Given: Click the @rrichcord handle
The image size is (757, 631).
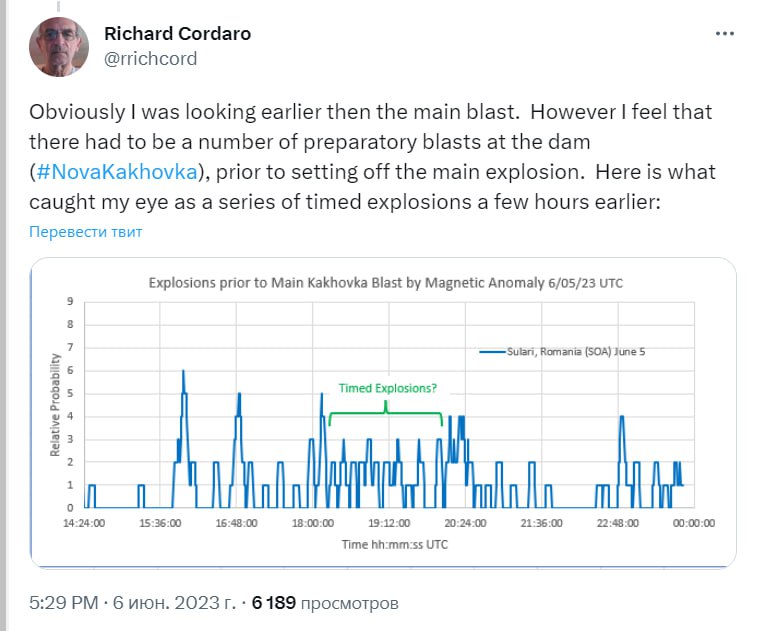Looking at the screenshot, I should 150,58.
